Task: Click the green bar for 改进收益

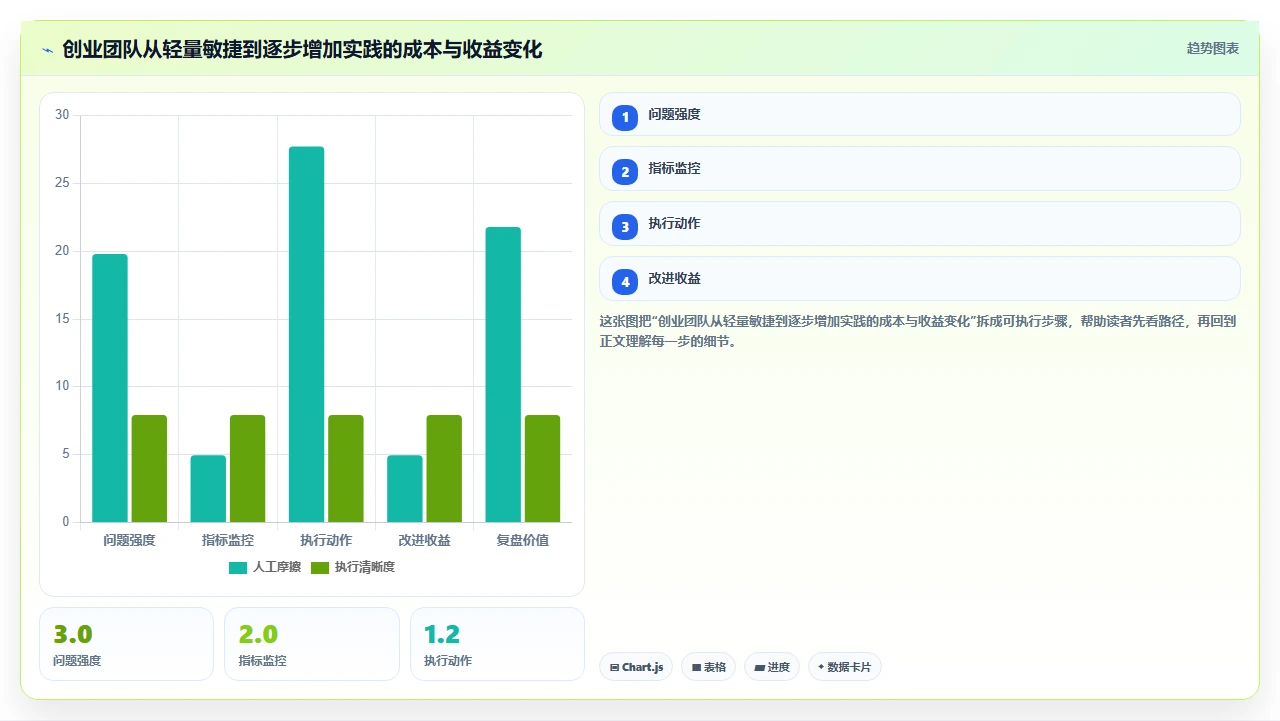Action: 444,468
